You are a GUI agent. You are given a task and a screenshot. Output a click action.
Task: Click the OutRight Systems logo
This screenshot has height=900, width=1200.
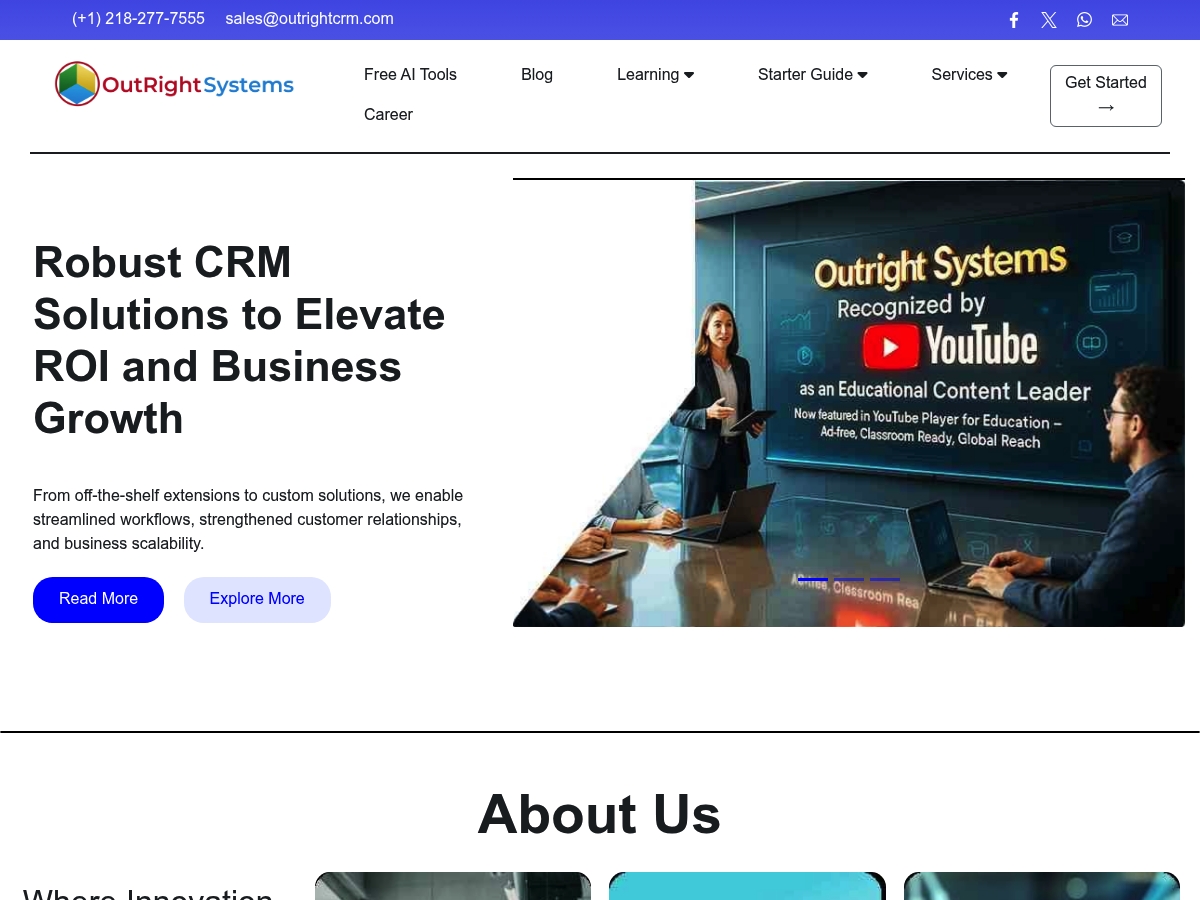pyautogui.click(x=174, y=84)
